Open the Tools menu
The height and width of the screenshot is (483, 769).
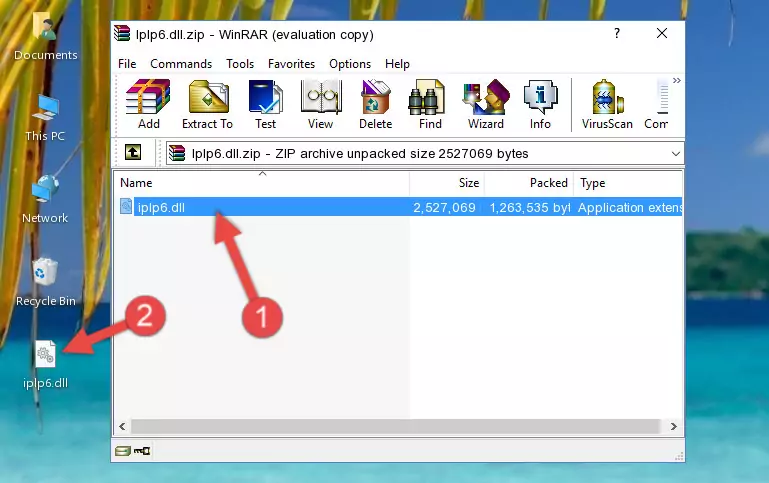240,64
